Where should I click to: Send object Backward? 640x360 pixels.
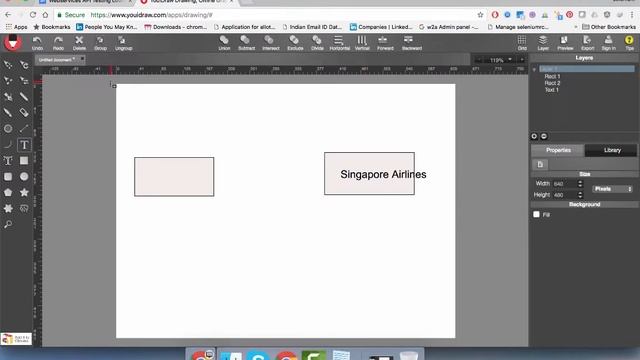point(411,43)
